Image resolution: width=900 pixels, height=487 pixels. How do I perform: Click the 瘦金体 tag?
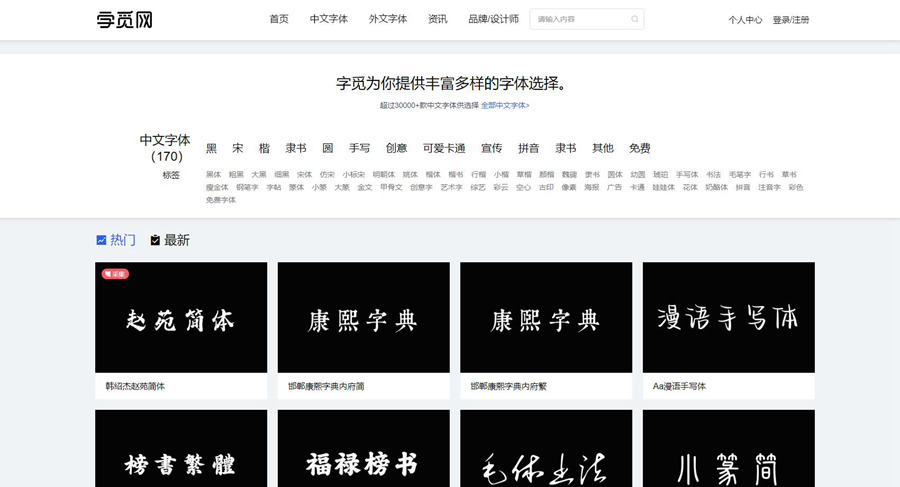pyautogui.click(x=217, y=187)
